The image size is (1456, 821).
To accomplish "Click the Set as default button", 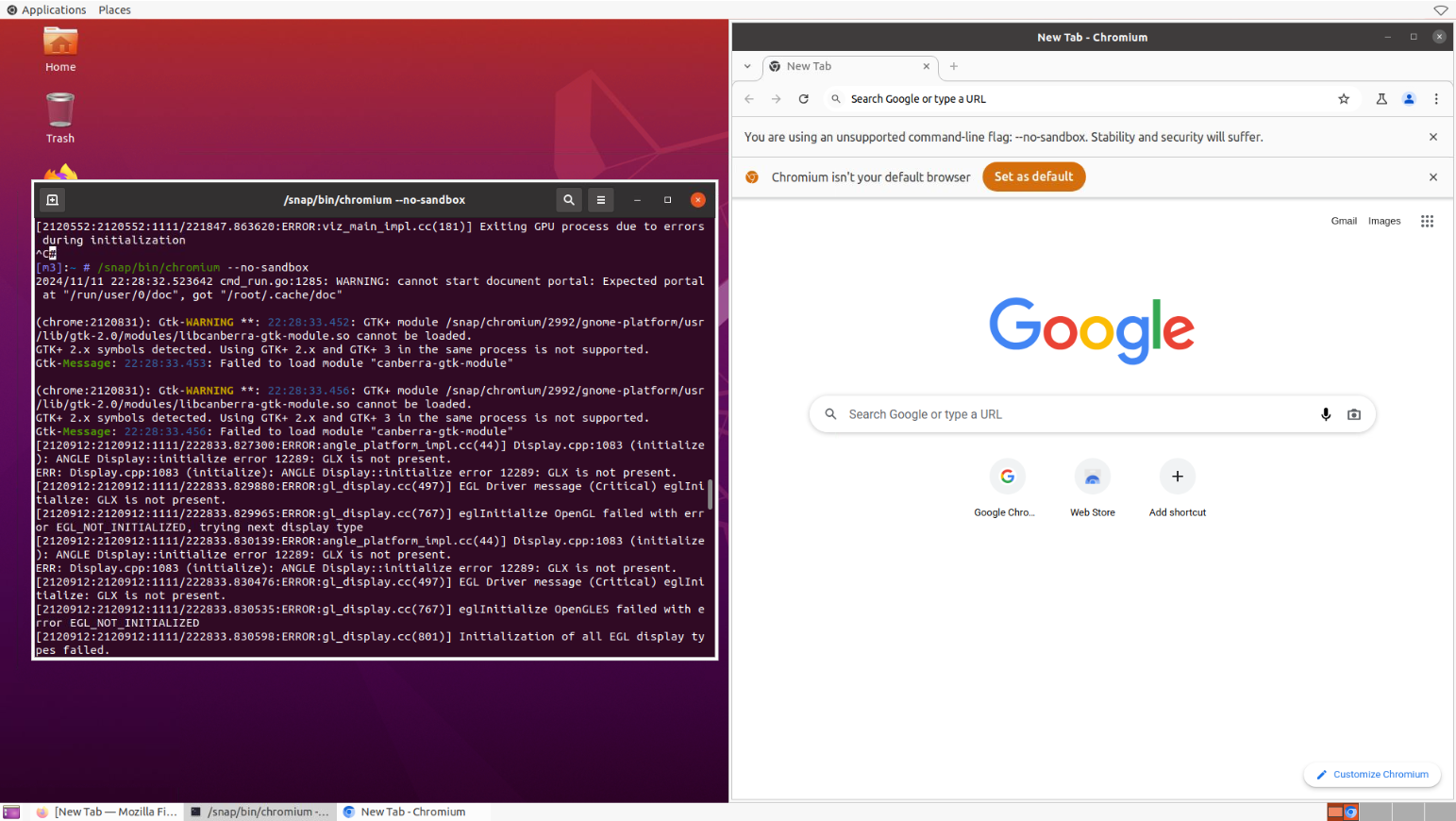I will click(1033, 176).
